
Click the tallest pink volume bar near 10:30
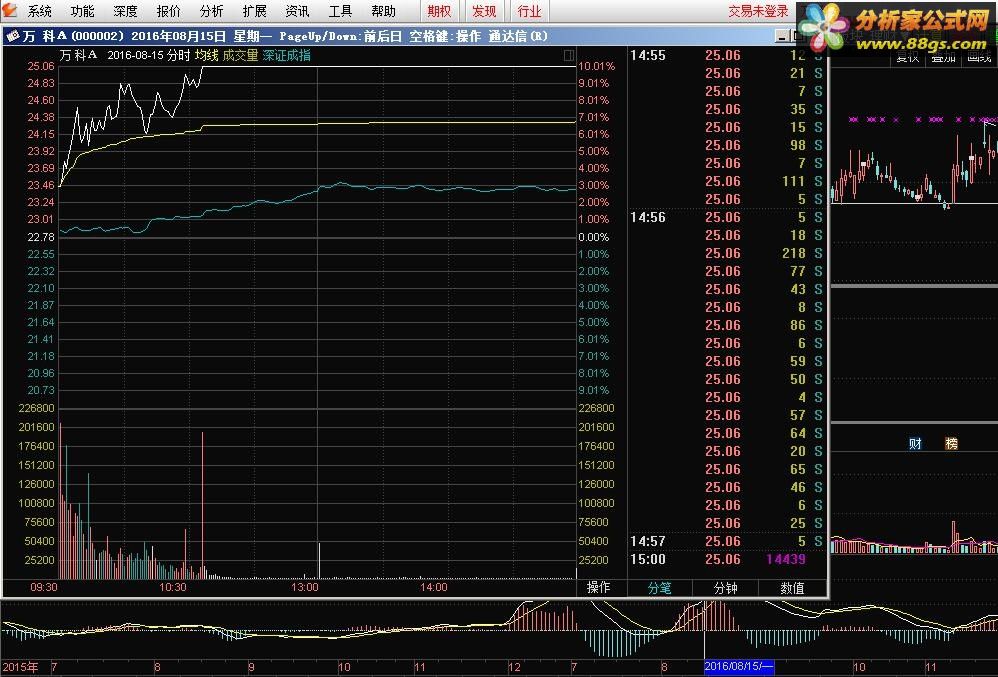point(202,505)
